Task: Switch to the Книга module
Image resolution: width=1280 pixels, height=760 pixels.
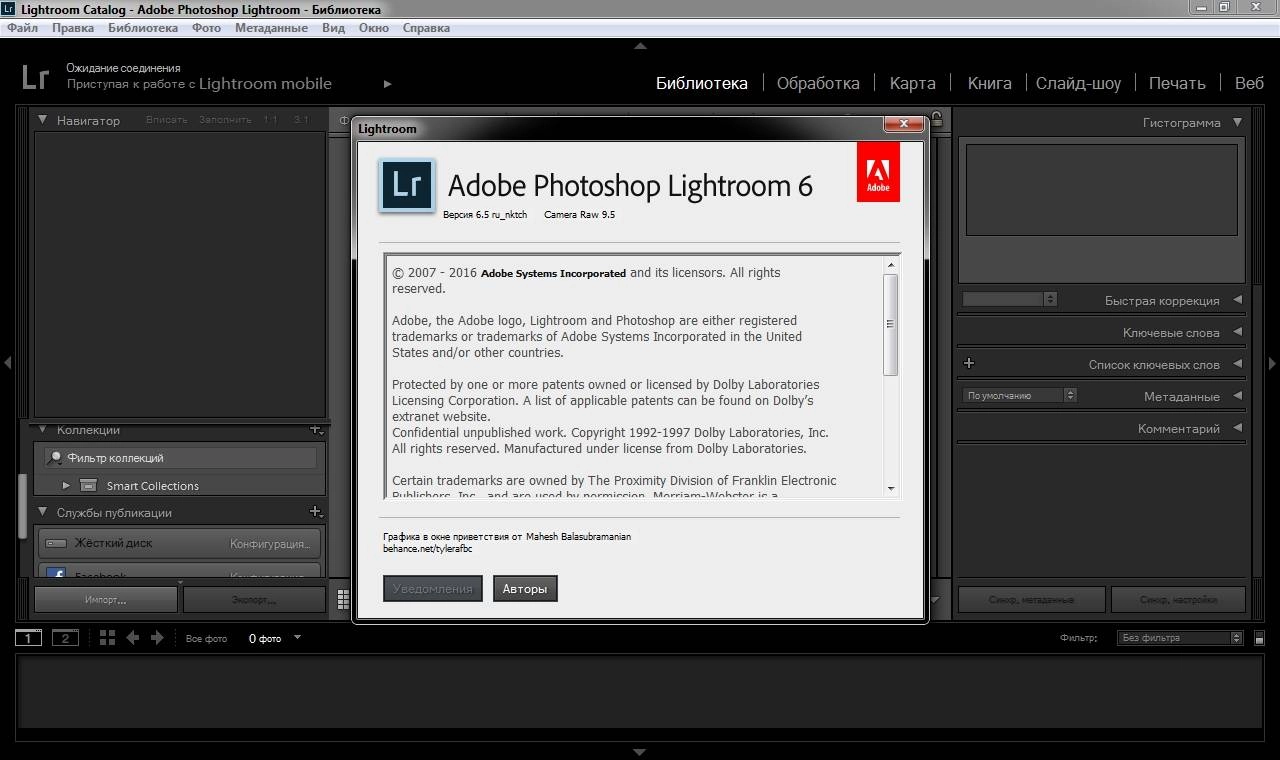Action: coord(989,83)
